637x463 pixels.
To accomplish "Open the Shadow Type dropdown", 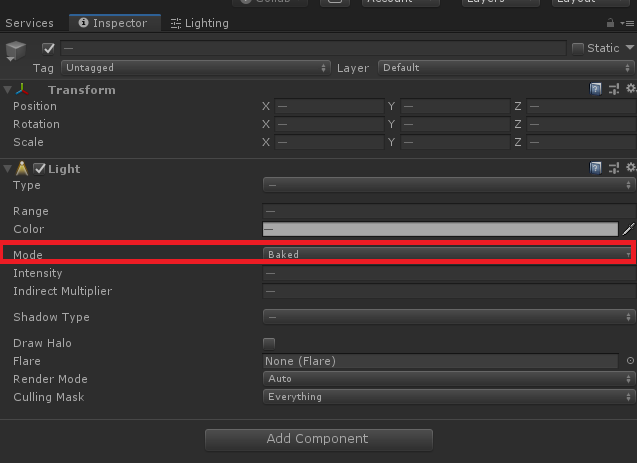I will (449, 317).
